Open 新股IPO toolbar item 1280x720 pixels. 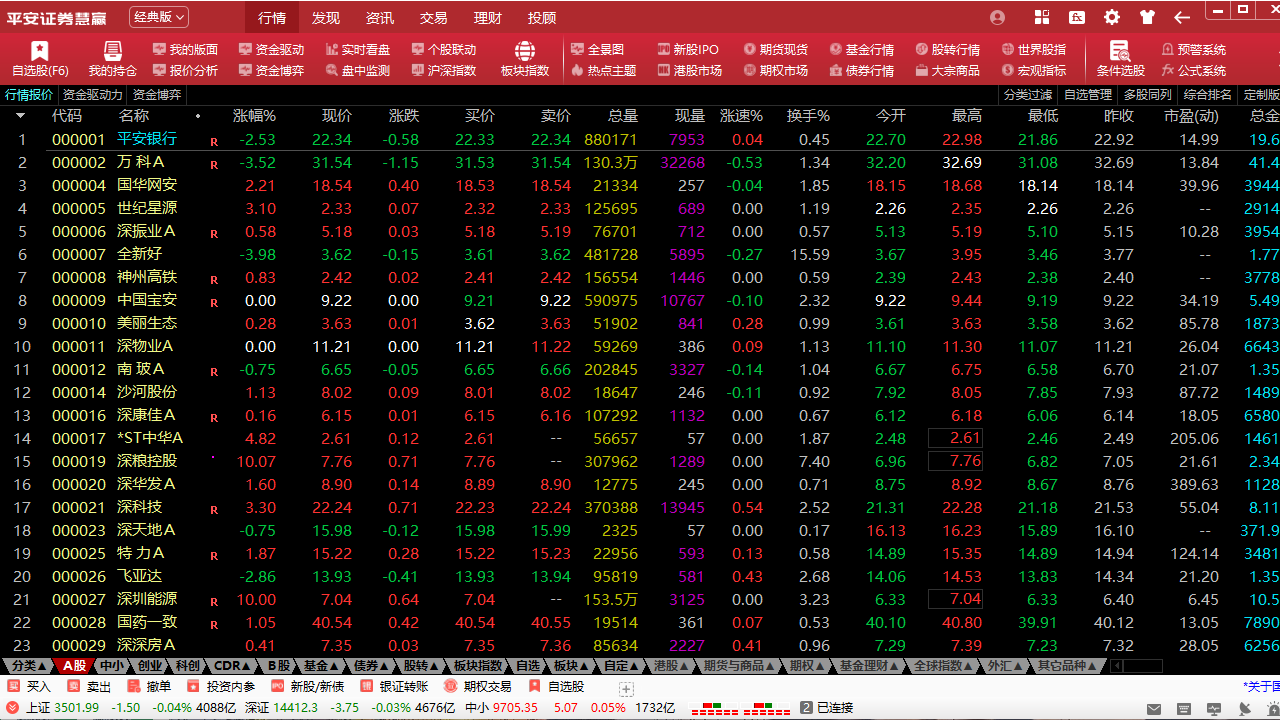(x=688, y=49)
